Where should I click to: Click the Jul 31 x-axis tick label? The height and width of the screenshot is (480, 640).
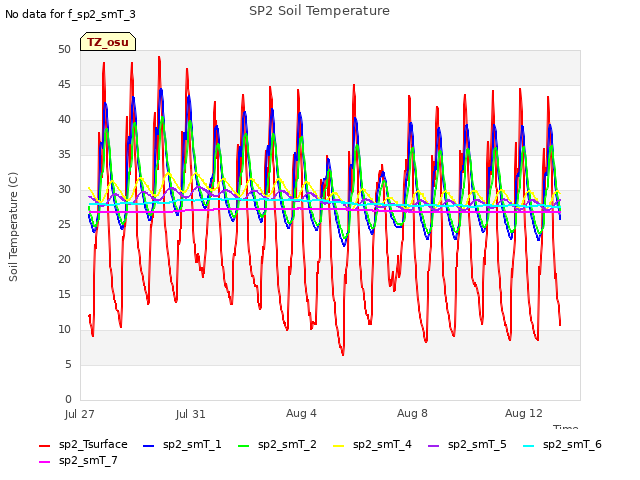[191, 414]
